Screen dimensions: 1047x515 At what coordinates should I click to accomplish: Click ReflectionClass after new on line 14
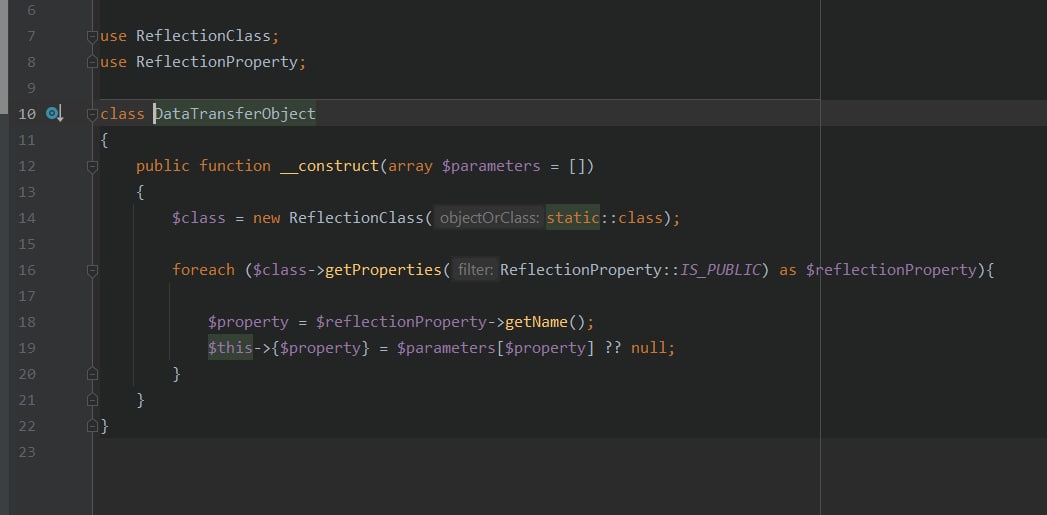[356, 218]
